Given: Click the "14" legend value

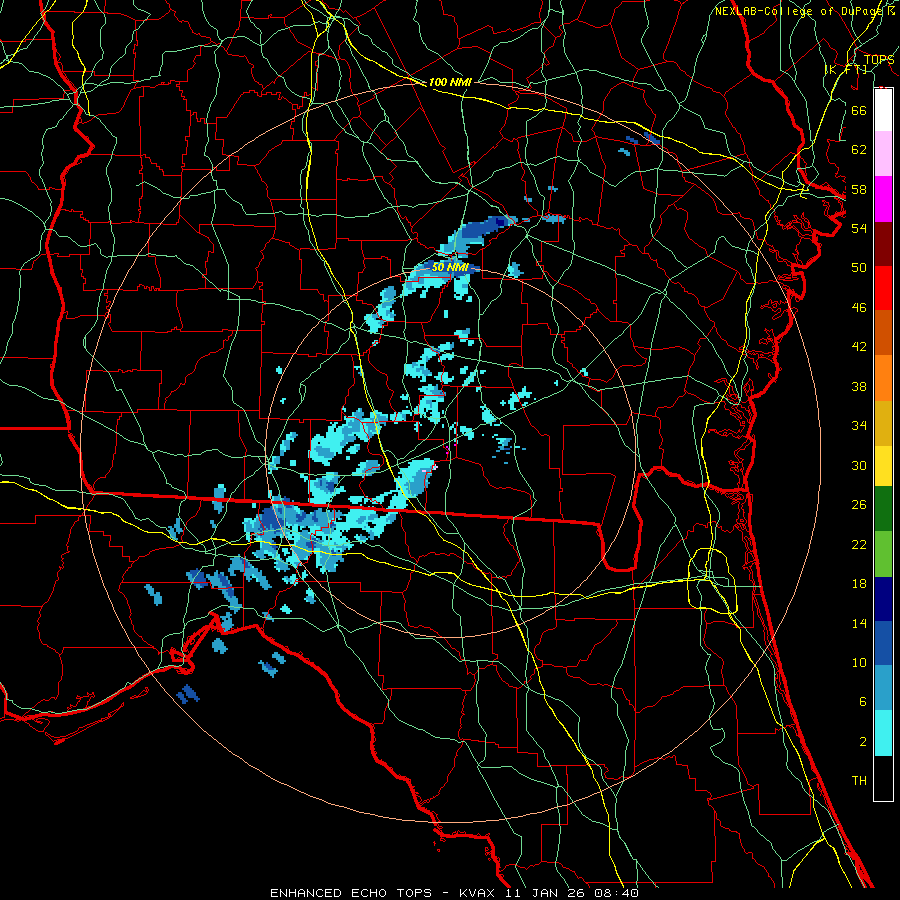Looking at the screenshot, I should click(859, 623).
